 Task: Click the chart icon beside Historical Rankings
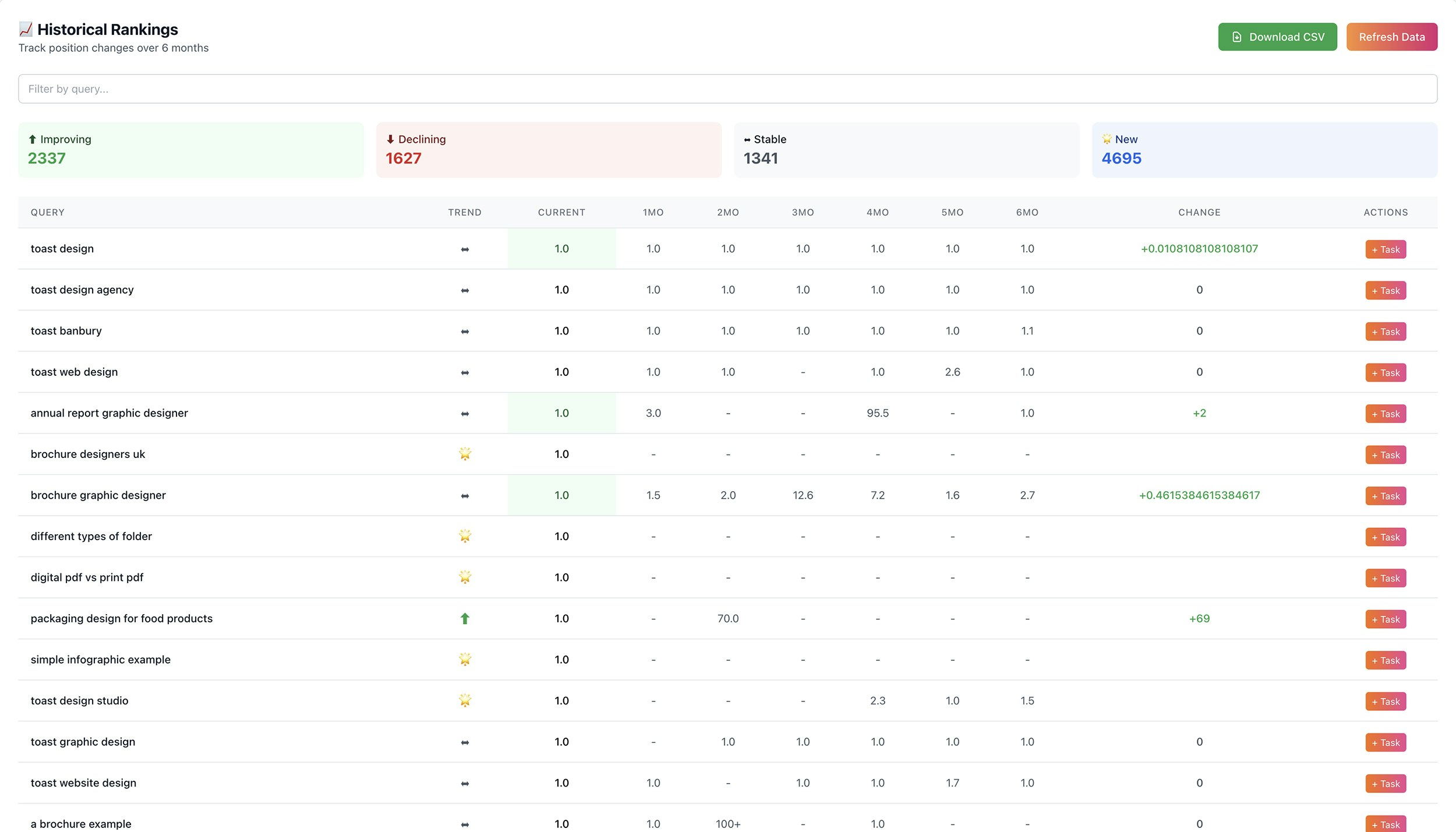(25, 28)
